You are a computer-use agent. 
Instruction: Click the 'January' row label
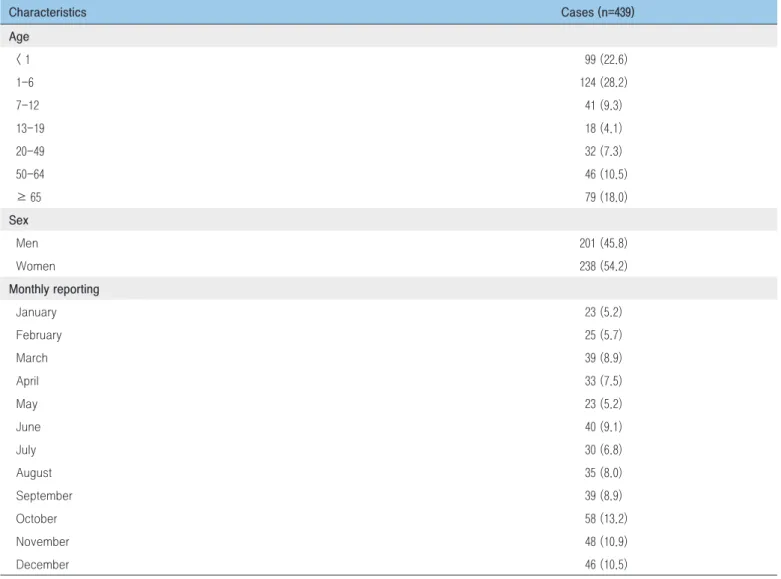point(36,312)
